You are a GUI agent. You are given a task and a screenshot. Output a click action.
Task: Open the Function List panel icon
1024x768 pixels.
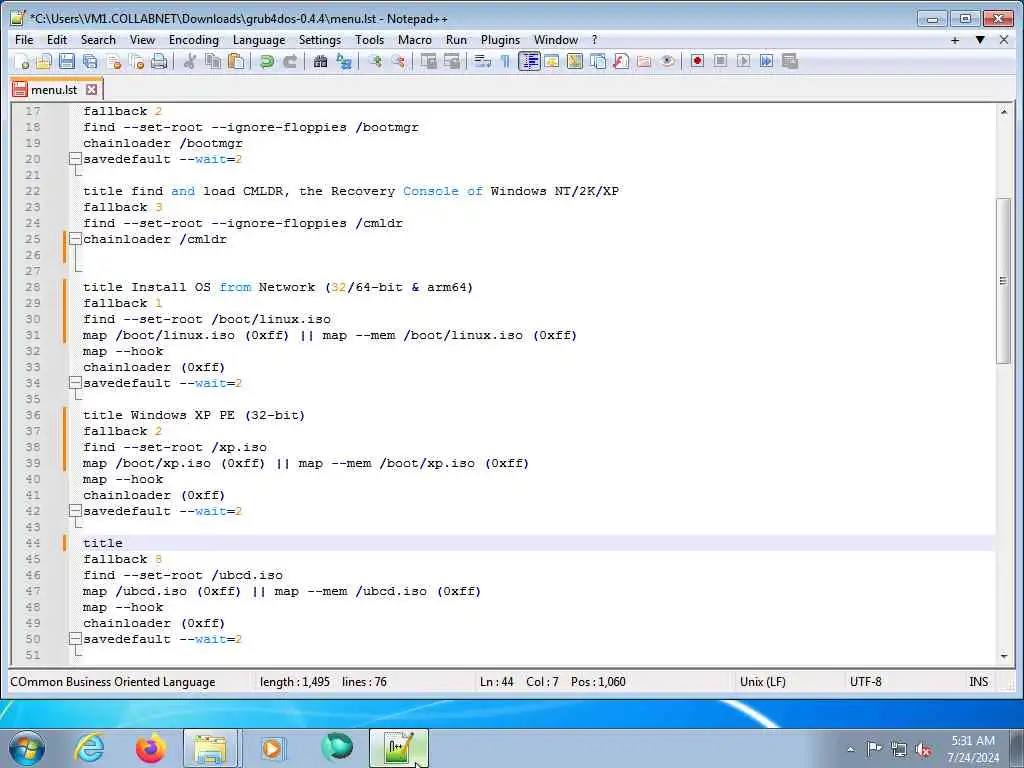pos(621,61)
